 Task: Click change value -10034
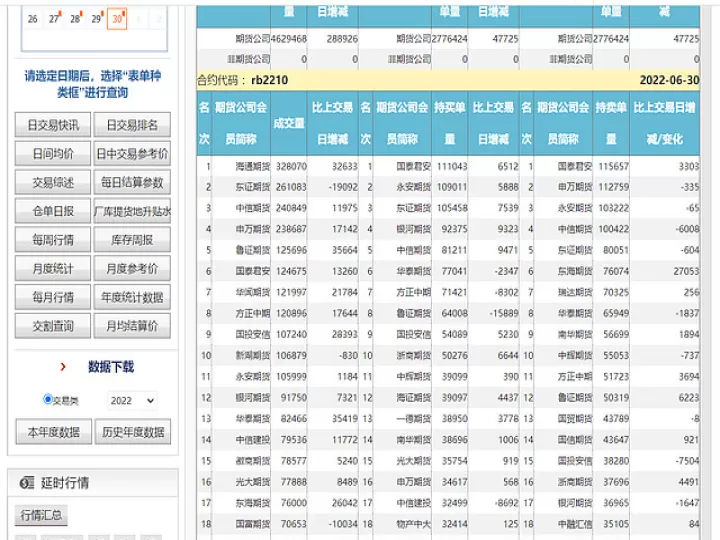[x=343, y=524]
